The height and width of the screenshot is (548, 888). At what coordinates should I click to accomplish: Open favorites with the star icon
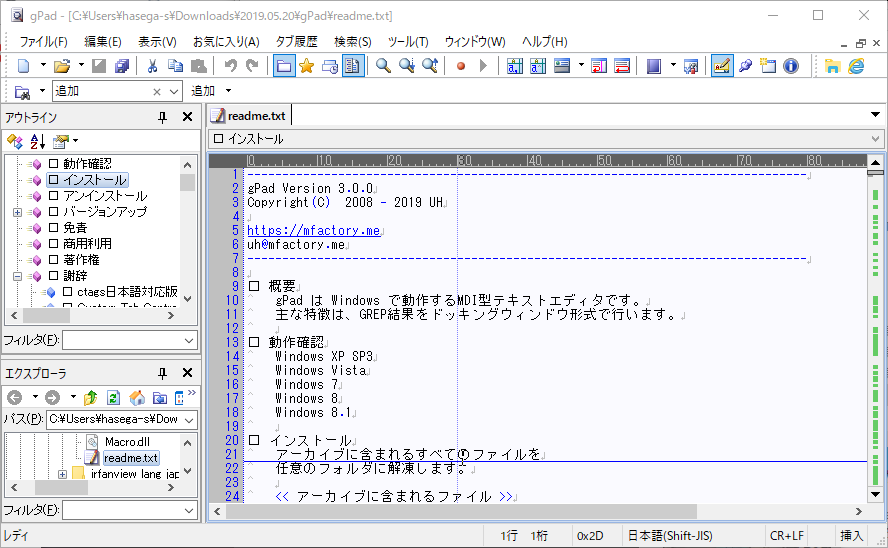tap(306, 66)
